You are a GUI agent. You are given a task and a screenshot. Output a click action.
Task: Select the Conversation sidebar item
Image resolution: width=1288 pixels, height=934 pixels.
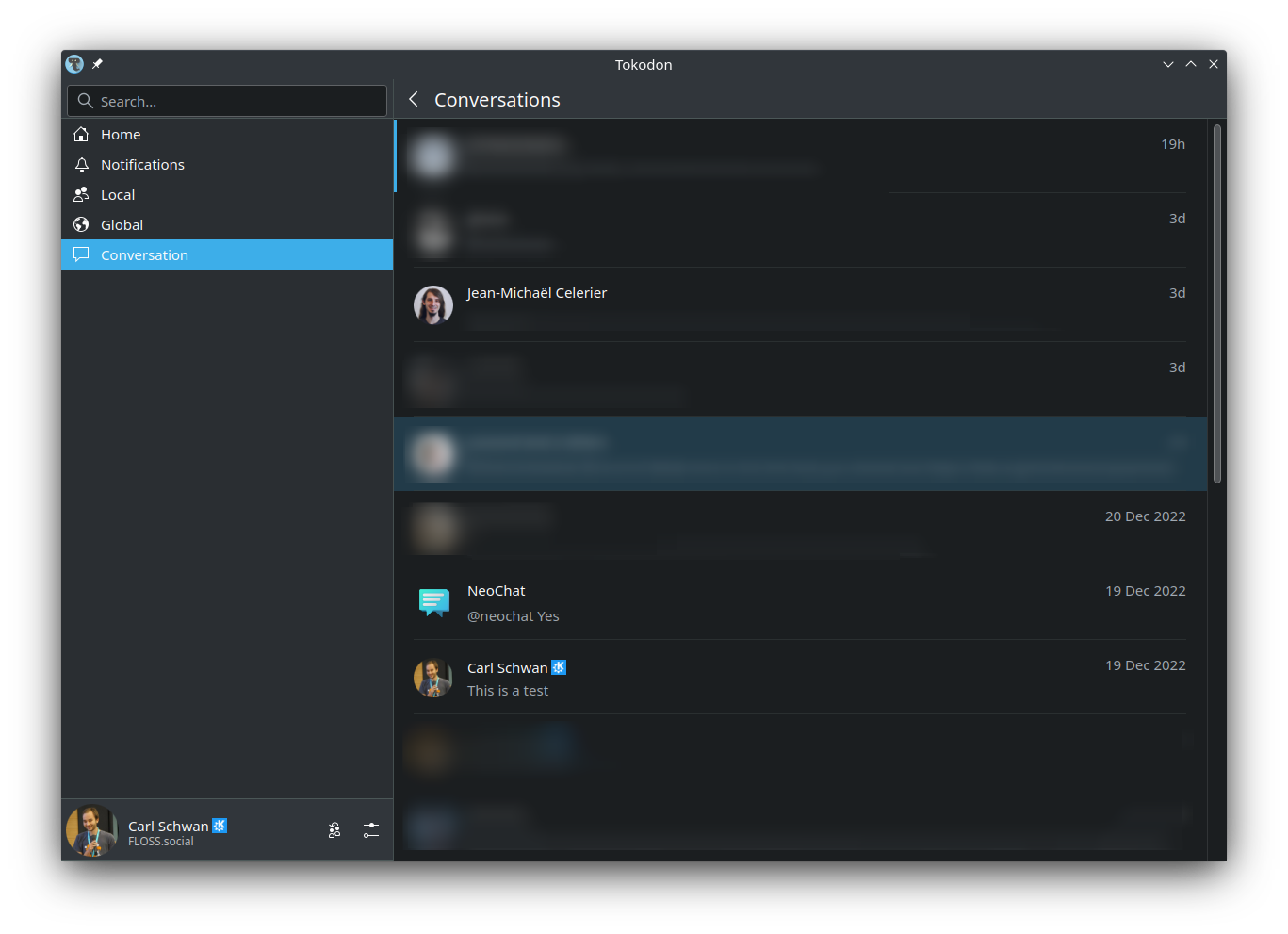pyautogui.click(x=227, y=254)
